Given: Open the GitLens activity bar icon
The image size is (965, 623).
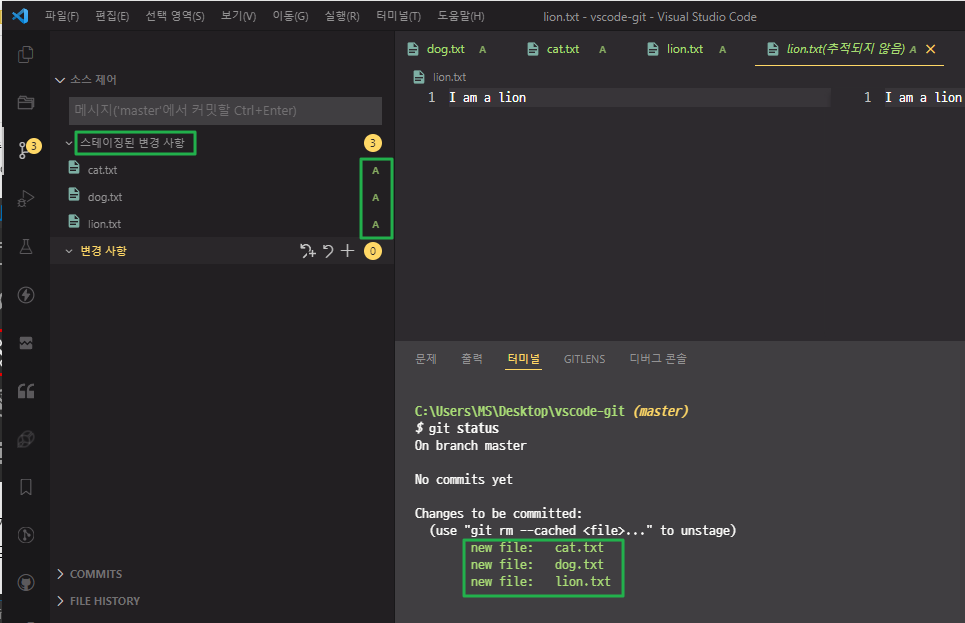Looking at the screenshot, I should point(25,535).
